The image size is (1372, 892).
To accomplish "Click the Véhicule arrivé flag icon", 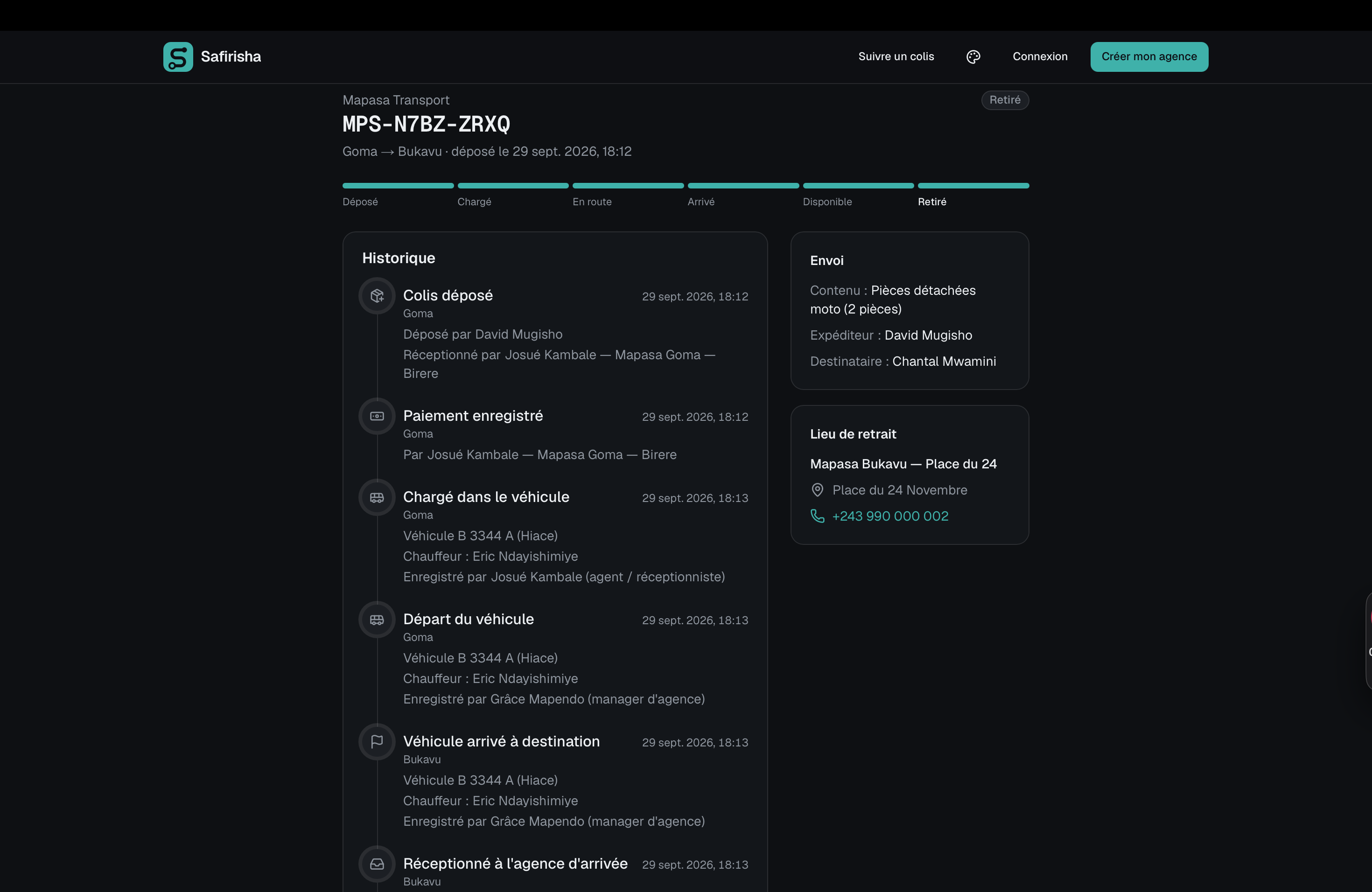I will point(377,742).
